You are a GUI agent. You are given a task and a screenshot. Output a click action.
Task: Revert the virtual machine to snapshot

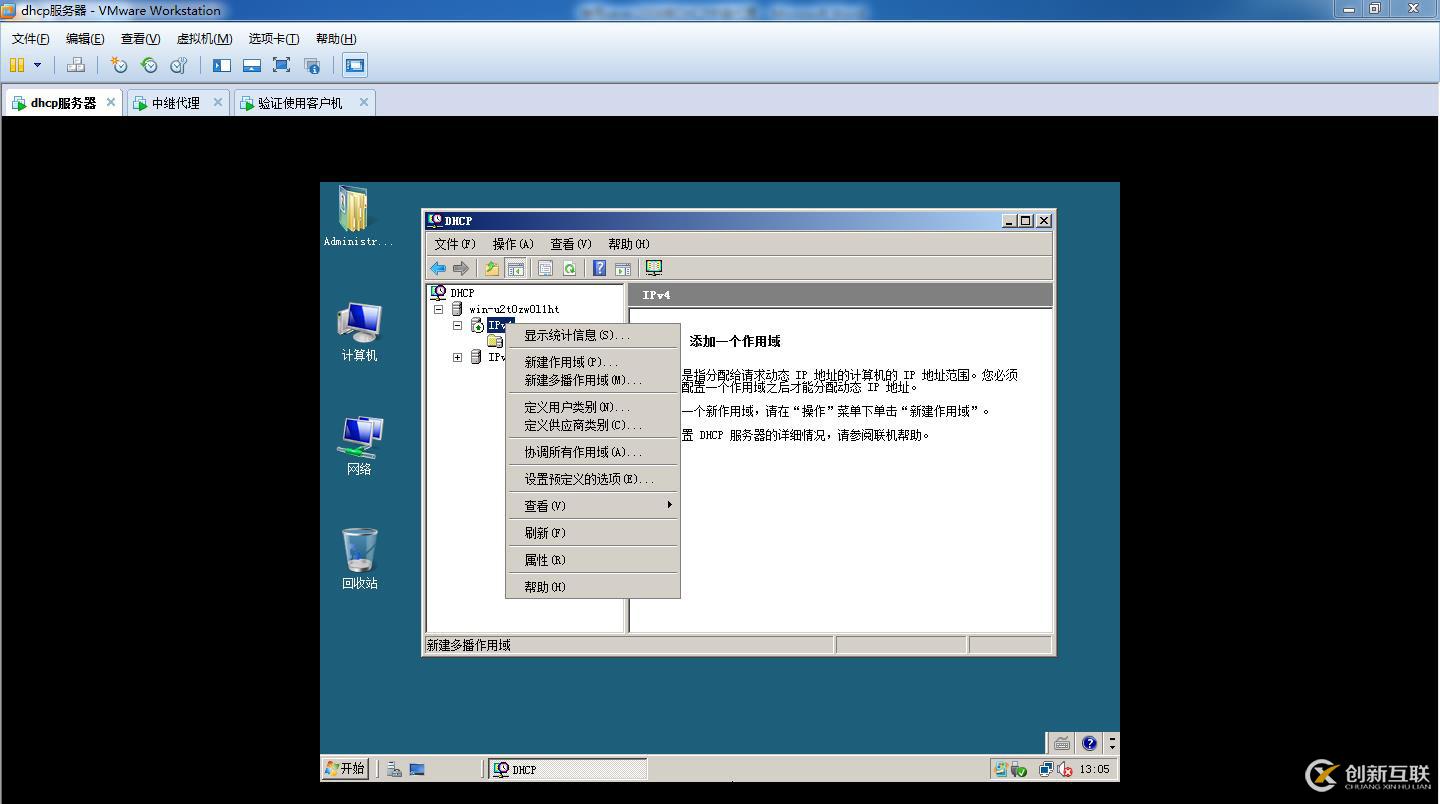pos(149,65)
